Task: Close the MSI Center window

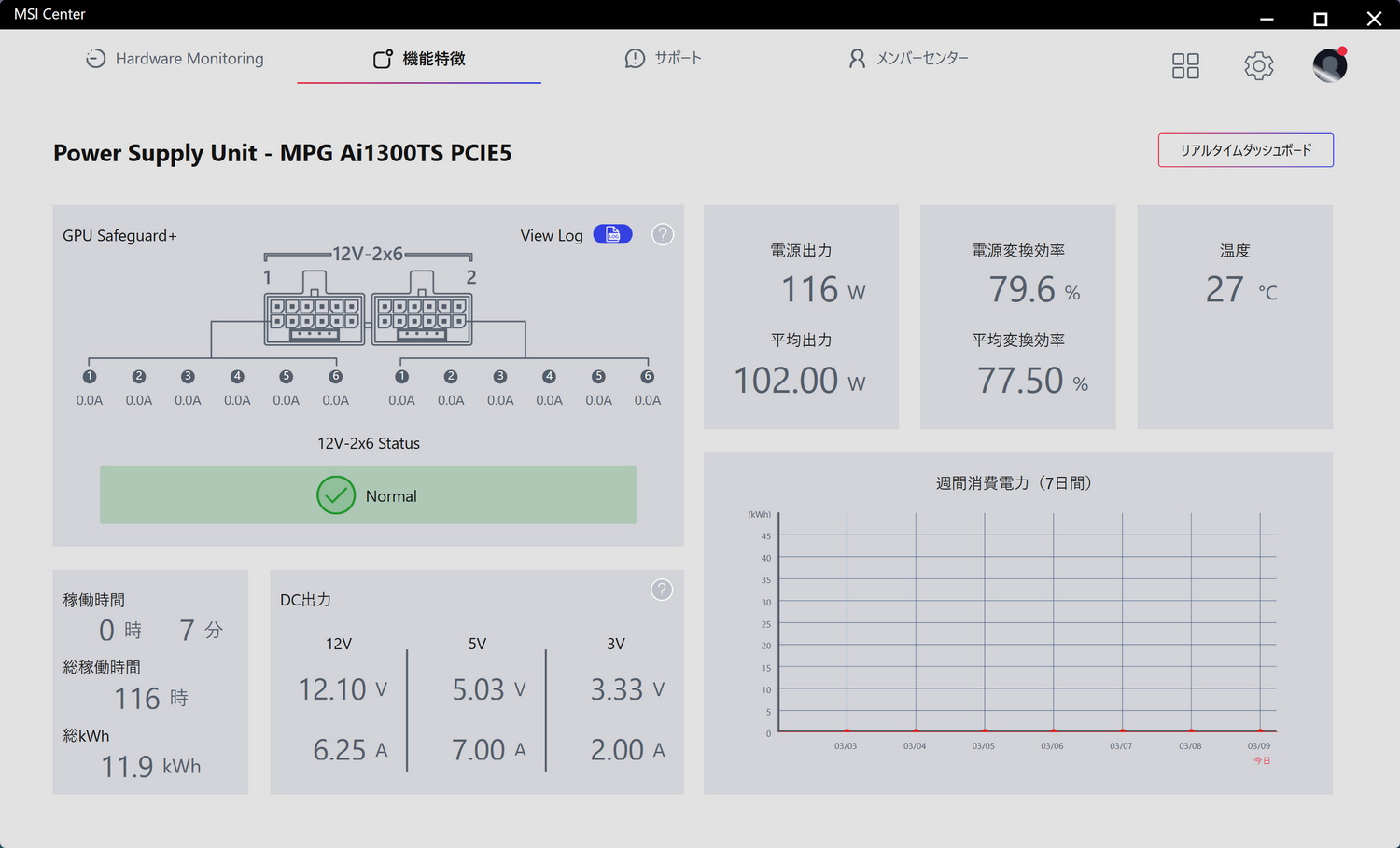Action: [x=1374, y=18]
